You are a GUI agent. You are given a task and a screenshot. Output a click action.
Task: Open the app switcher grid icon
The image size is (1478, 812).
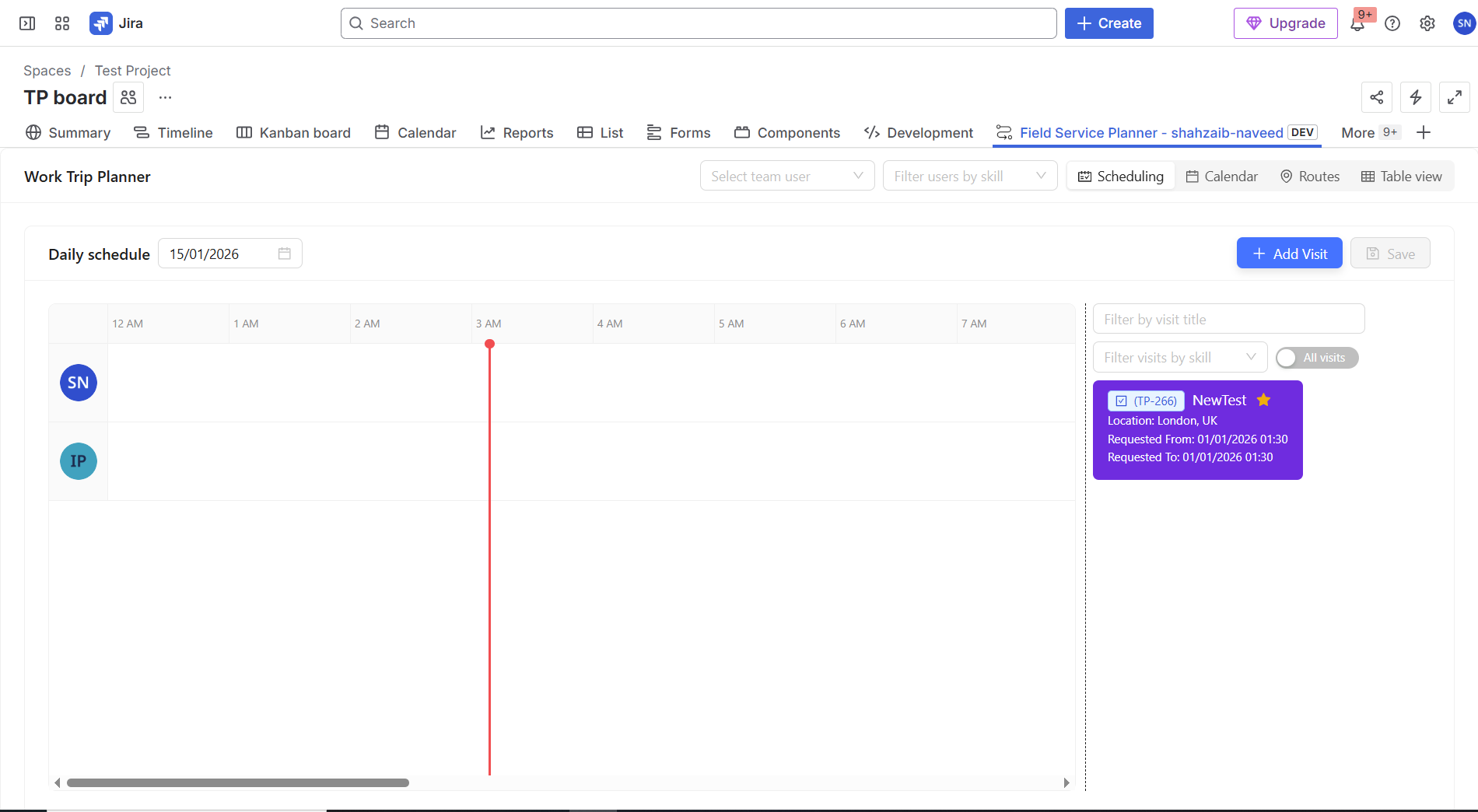tap(62, 23)
